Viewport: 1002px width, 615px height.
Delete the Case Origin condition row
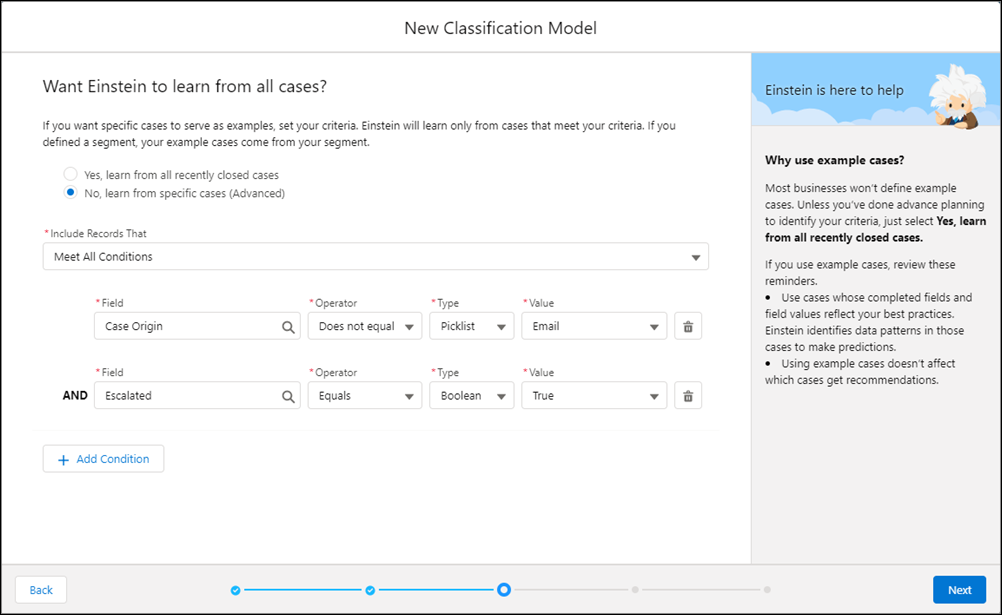tap(687, 325)
